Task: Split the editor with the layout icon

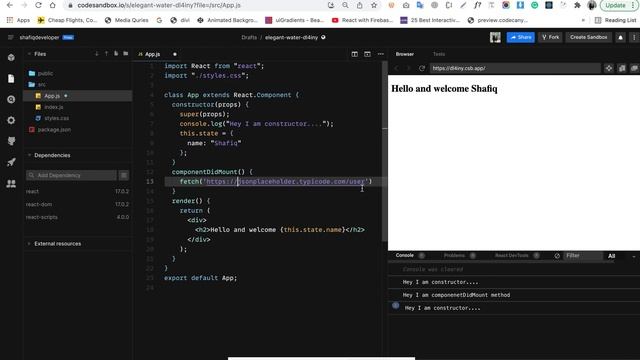Action: (x=354, y=54)
